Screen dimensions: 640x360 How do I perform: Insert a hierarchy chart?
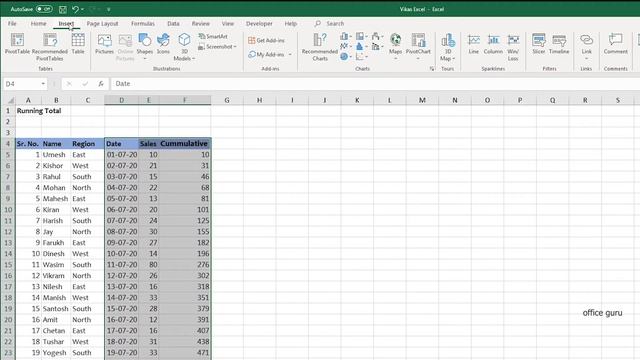coord(361,36)
